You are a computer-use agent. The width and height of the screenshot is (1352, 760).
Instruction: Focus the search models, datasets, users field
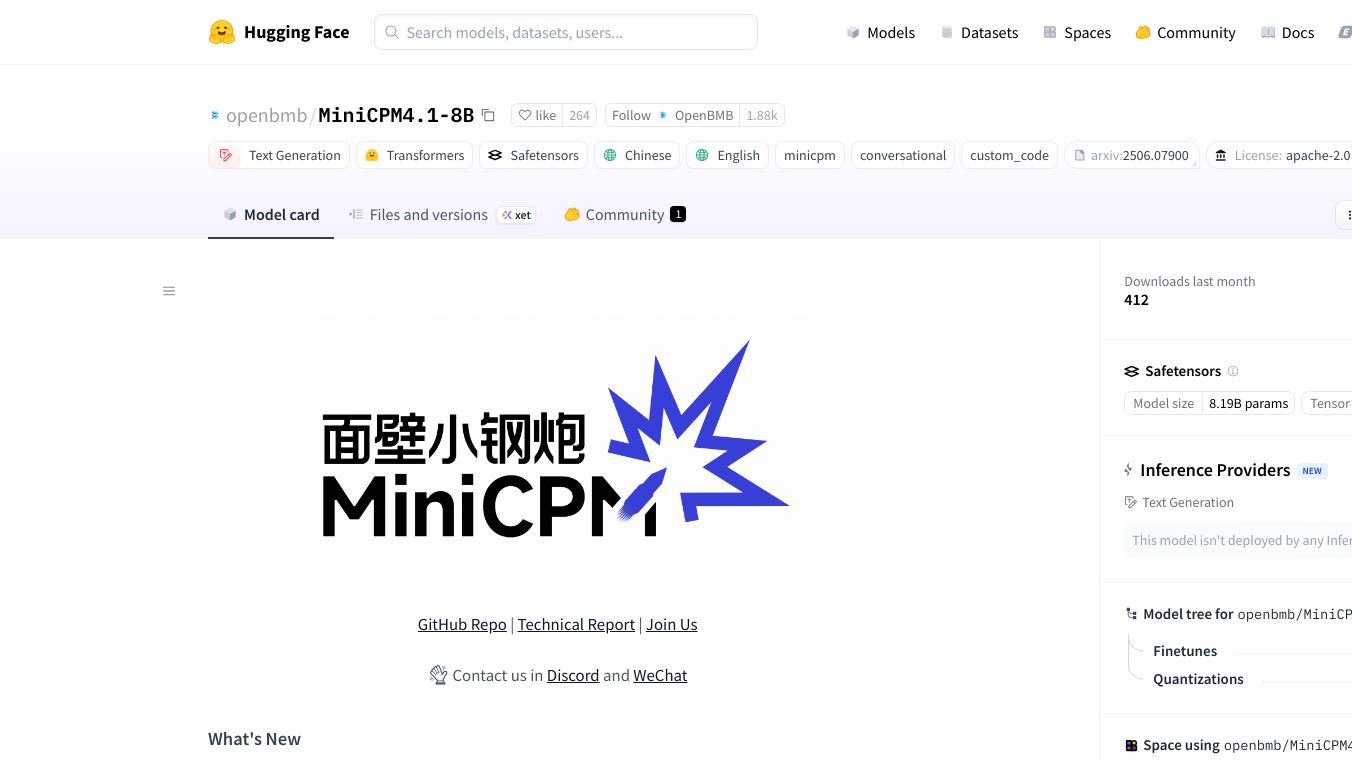566,32
